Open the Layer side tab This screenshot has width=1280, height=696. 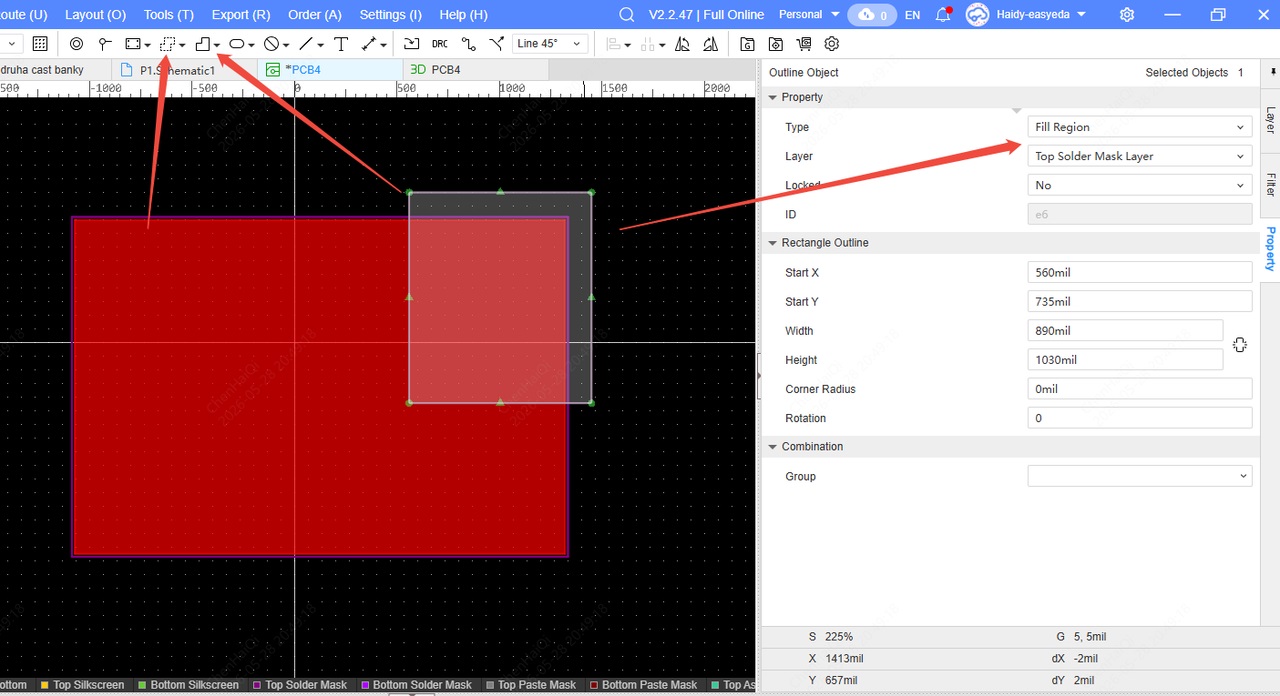1270,120
